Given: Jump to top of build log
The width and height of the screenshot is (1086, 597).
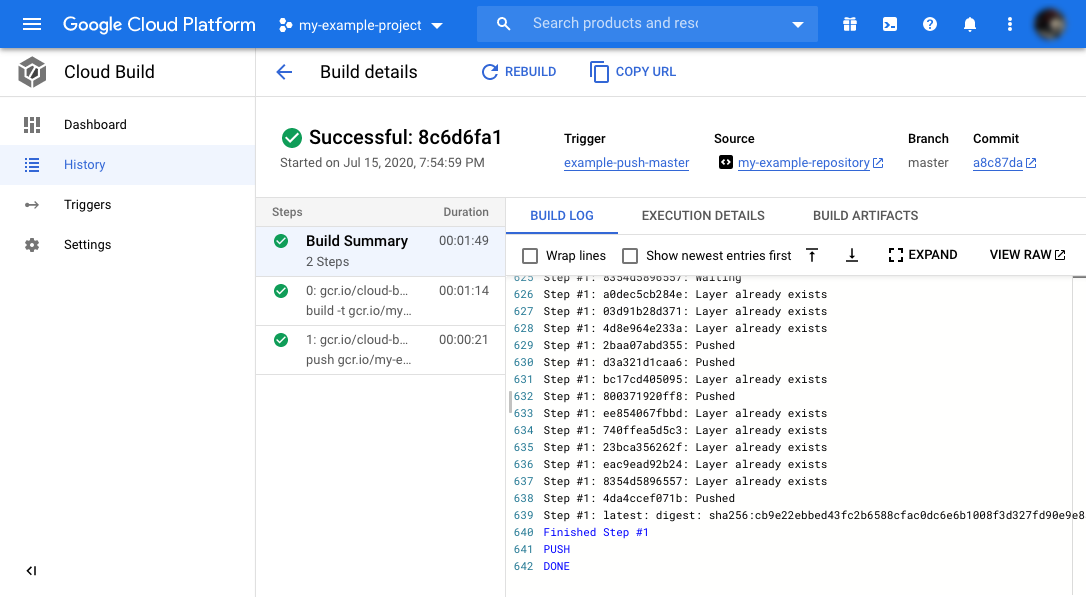Looking at the screenshot, I should 812,256.
